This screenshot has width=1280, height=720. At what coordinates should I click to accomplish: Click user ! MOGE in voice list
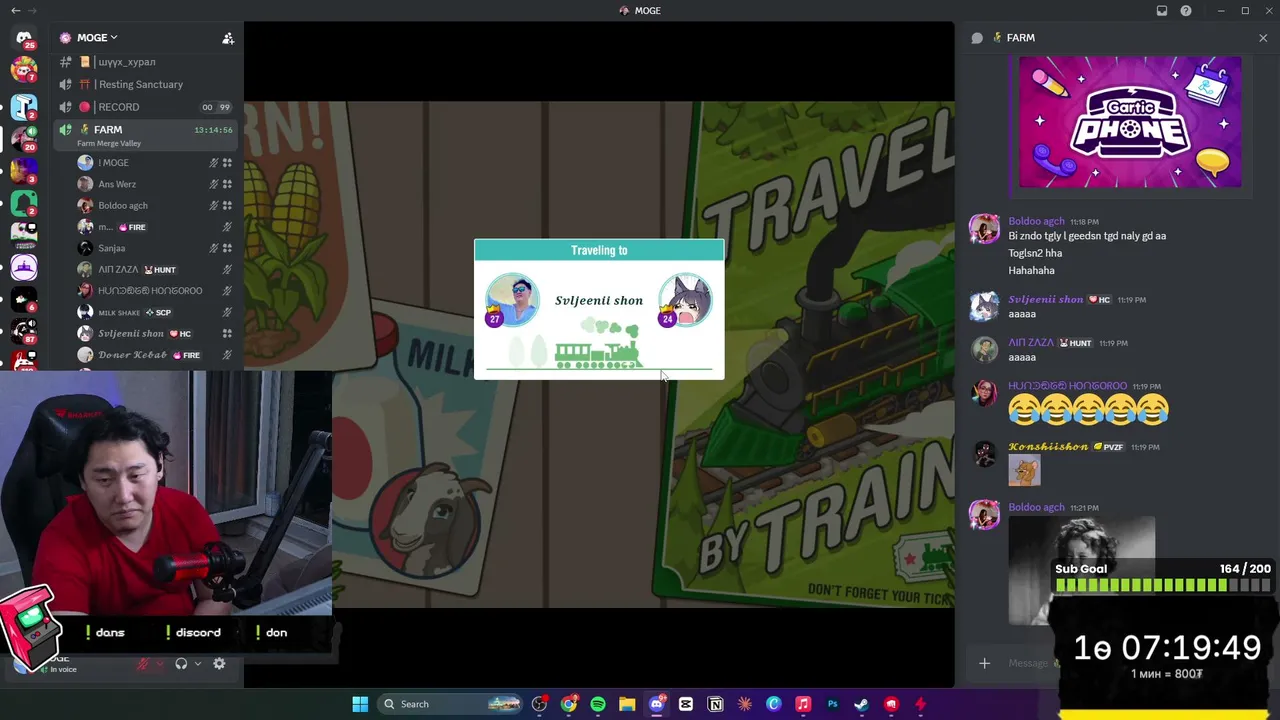click(113, 163)
